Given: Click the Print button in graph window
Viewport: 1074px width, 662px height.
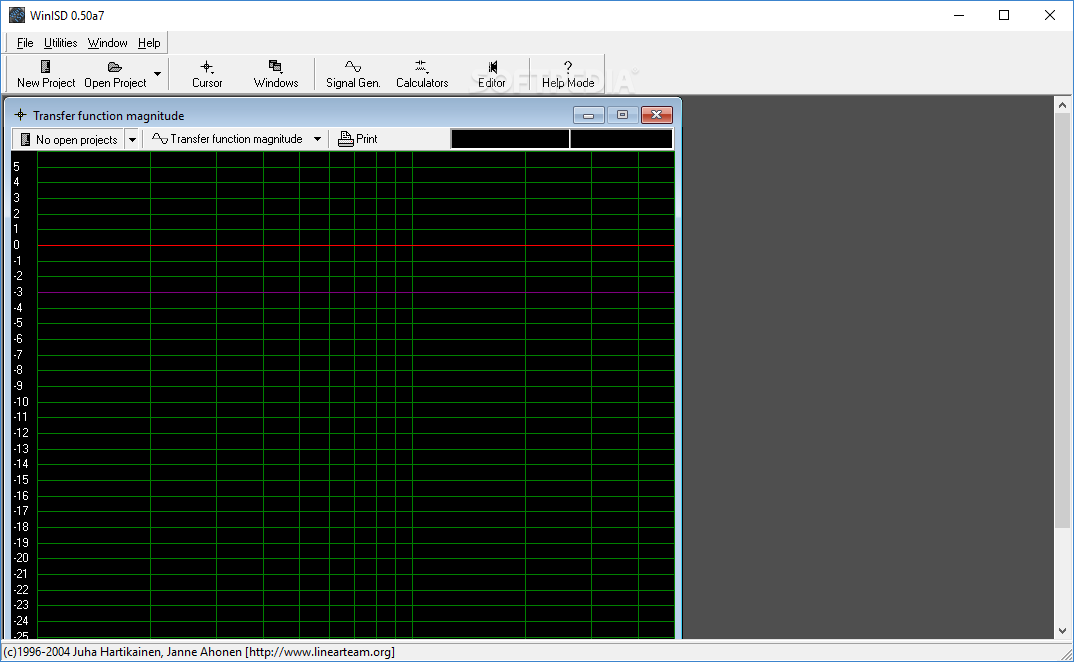Looking at the screenshot, I should point(358,139).
